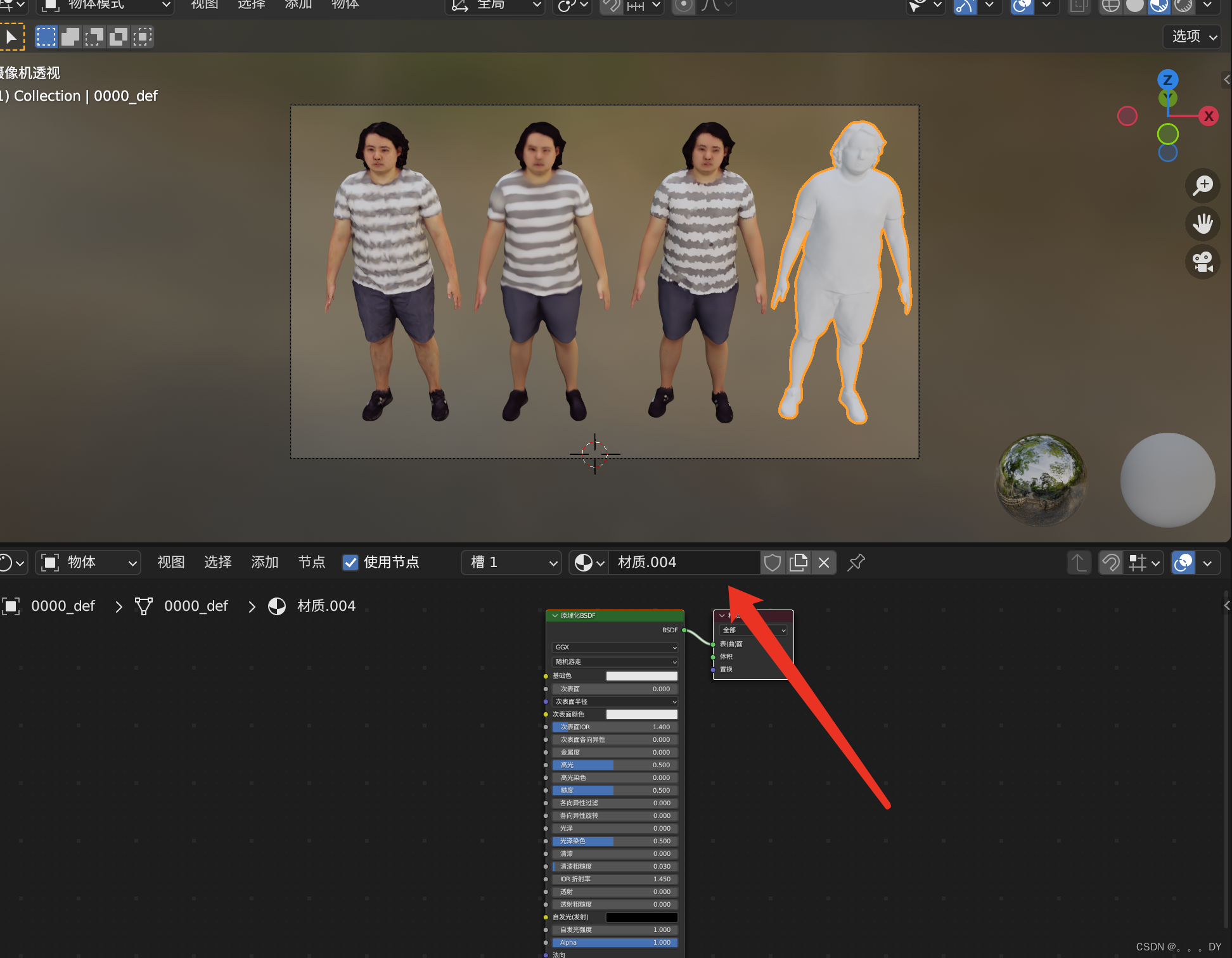This screenshot has height=958, width=1232.
Task: Click the pin icon in shader editor header
Action: pyautogui.click(x=856, y=562)
